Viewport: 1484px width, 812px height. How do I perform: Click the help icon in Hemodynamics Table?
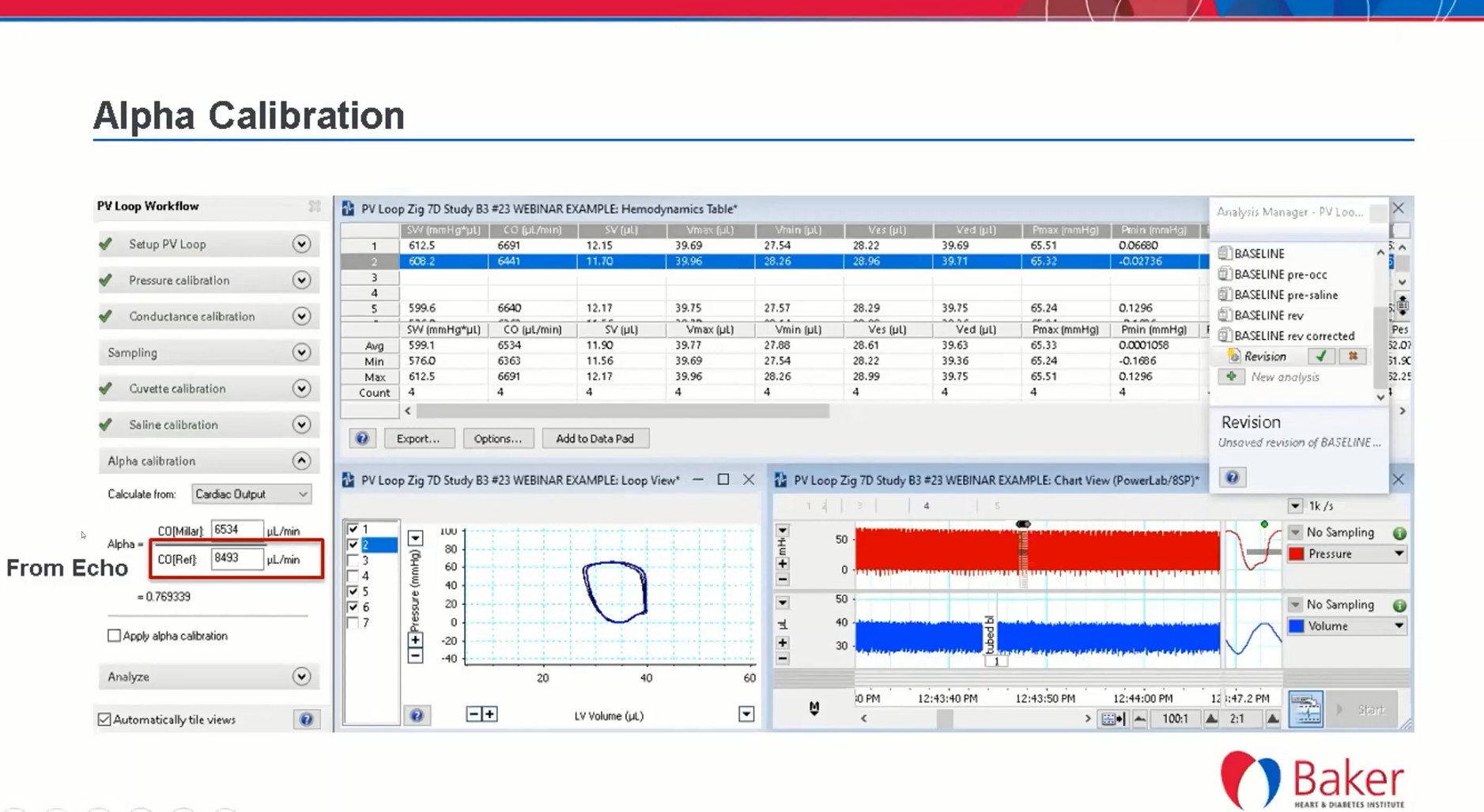click(362, 439)
